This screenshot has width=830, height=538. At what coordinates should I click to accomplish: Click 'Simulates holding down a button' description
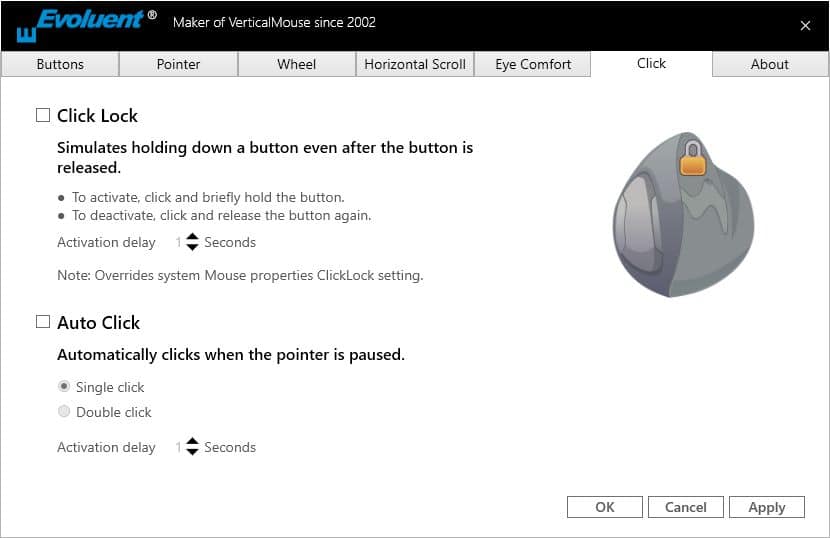pyautogui.click(x=265, y=157)
